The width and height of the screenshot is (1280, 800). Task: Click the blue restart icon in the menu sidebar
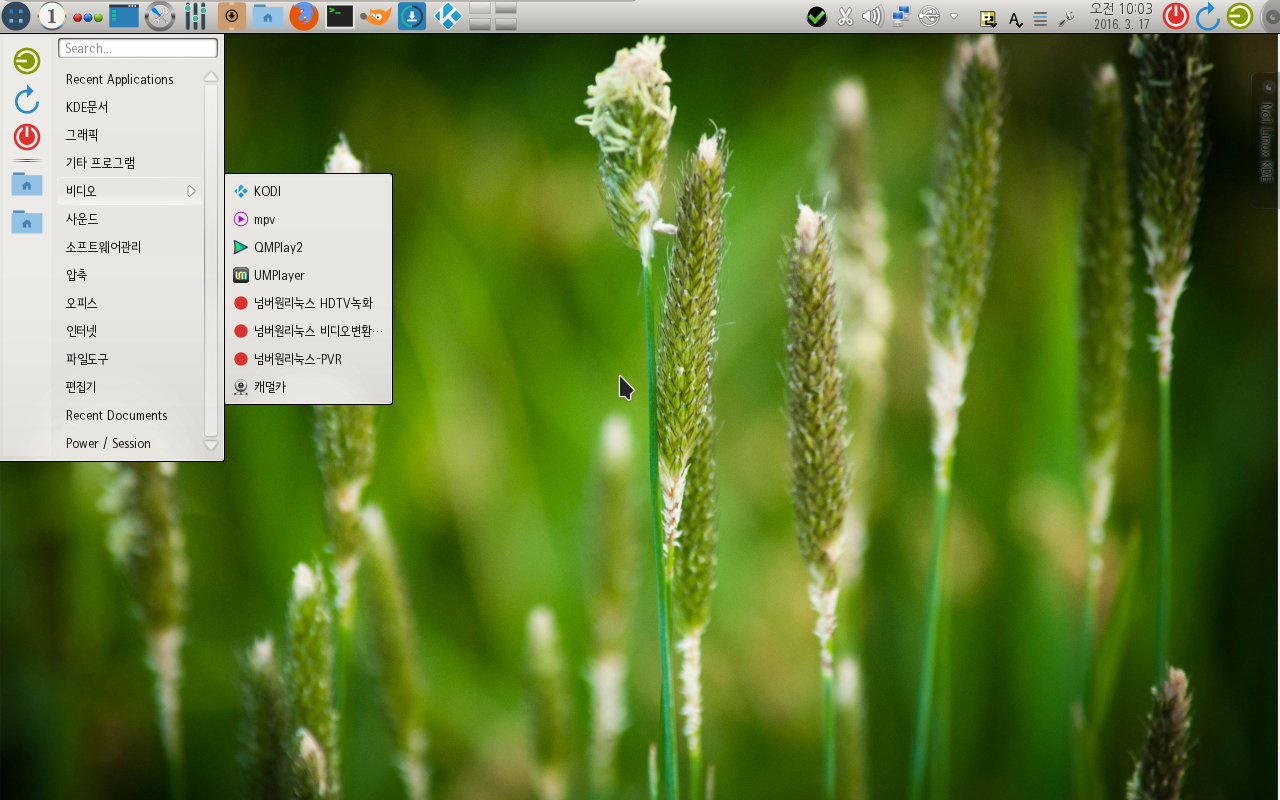click(x=27, y=99)
